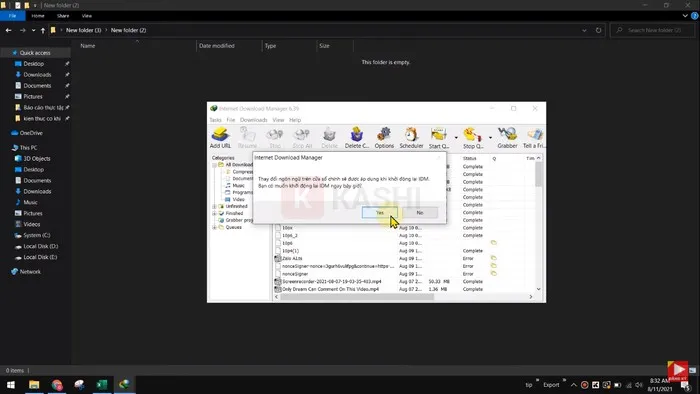Screen dimensions: 700x394
Task: Show hidden tray icons chevron
Action: click(x=574, y=385)
